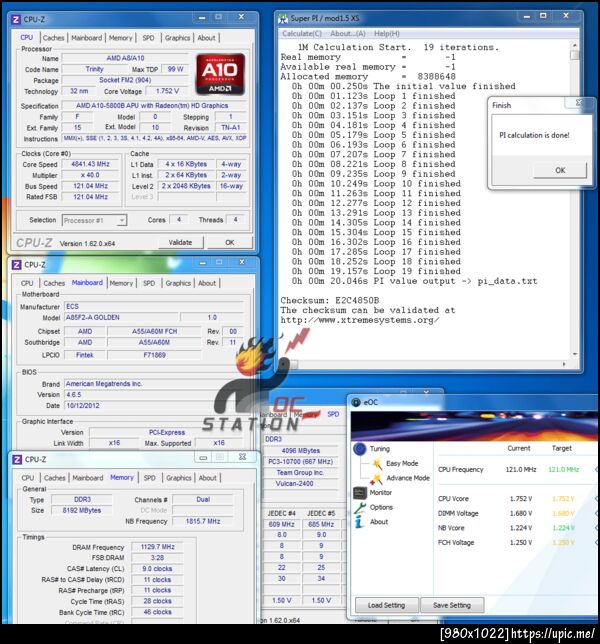Click the LPCIO model F71869 field
Screen dimensions: 600x644
coord(154,355)
